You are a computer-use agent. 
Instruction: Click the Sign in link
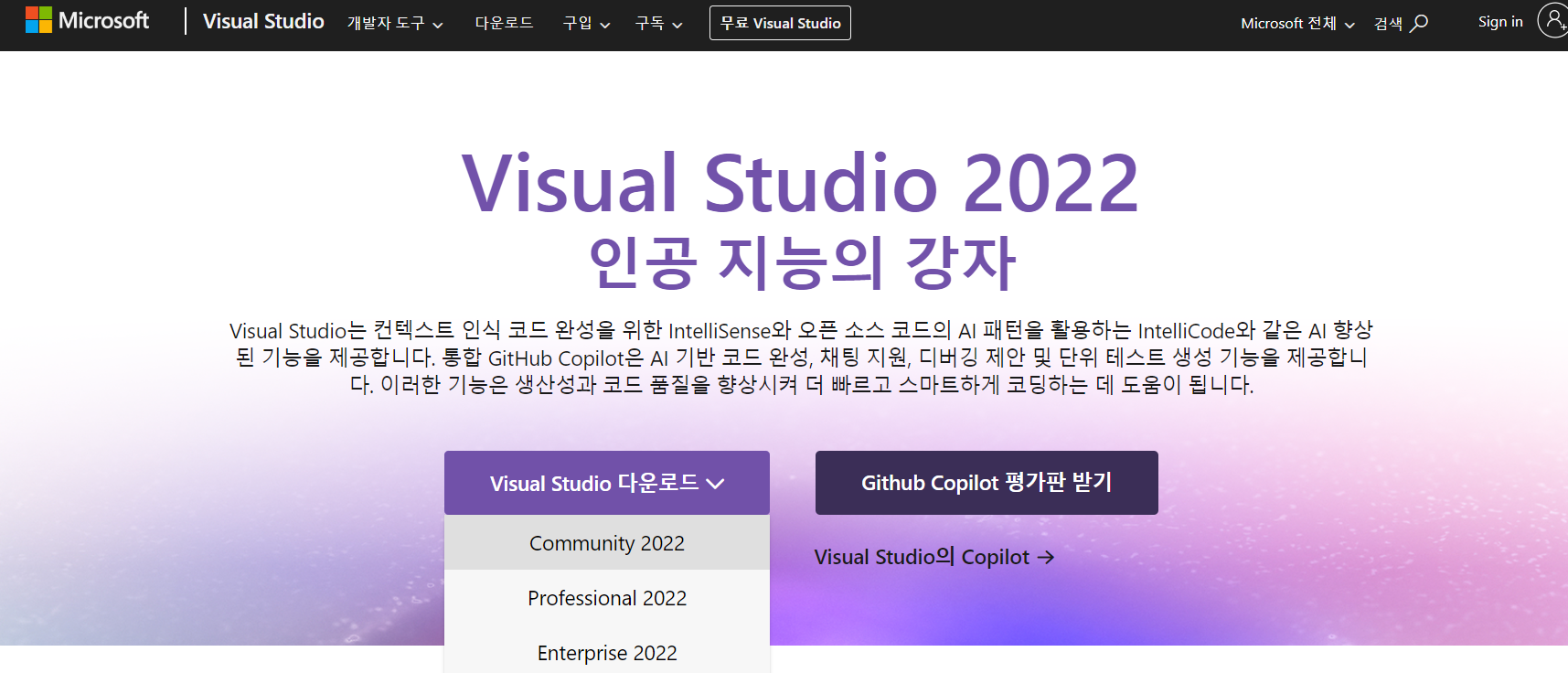click(x=1500, y=22)
